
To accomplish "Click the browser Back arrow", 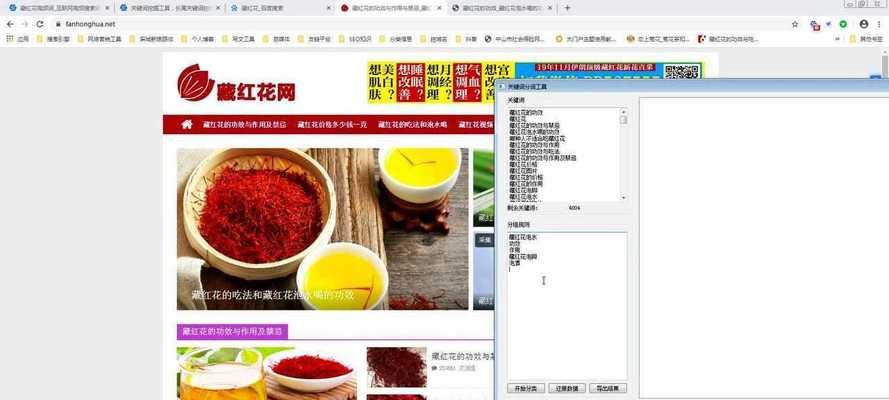I will pyautogui.click(x=10, y=24).
